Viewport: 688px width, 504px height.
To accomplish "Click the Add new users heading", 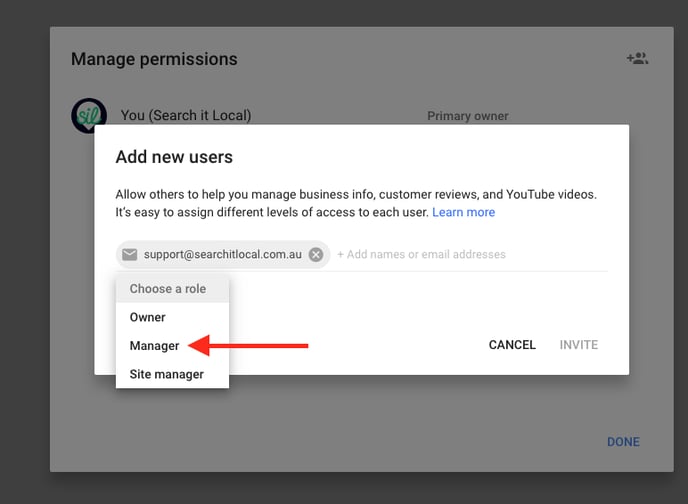I will pos(174,157).
